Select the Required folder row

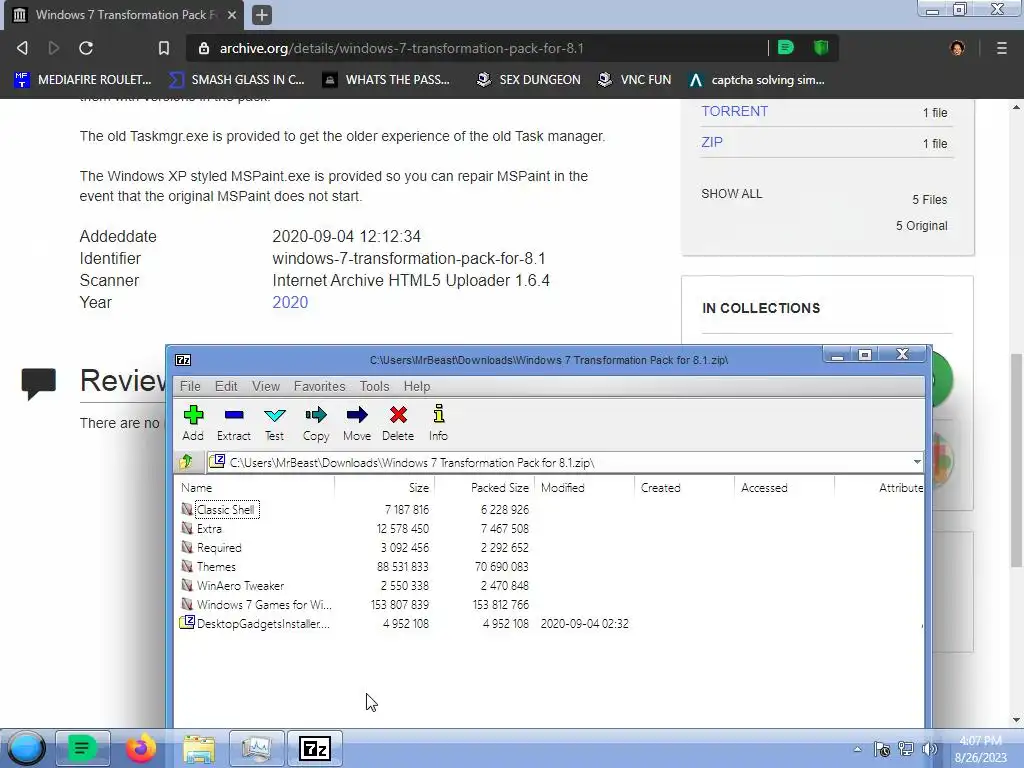click(x=219, y=547)
